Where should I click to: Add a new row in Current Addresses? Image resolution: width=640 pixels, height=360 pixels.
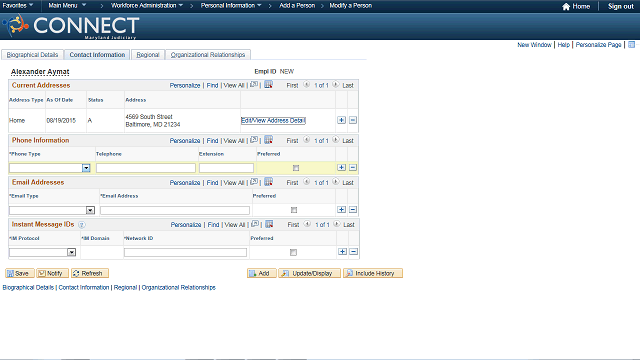[x=341, y=120]
